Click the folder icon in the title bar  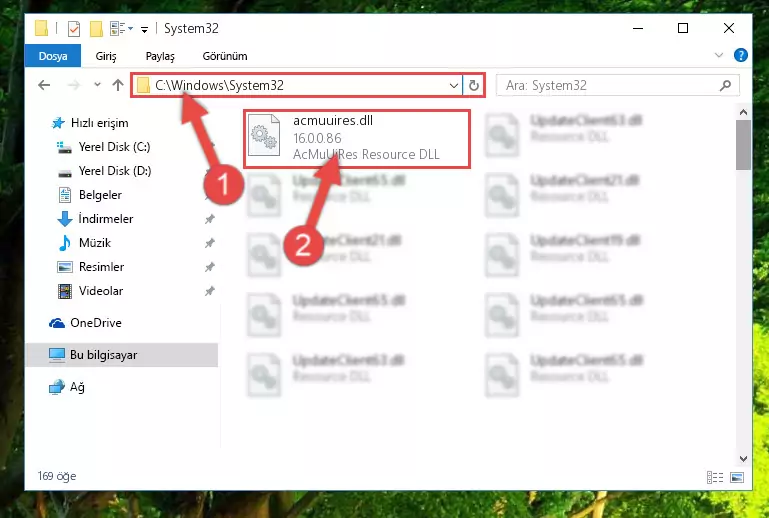42,28
